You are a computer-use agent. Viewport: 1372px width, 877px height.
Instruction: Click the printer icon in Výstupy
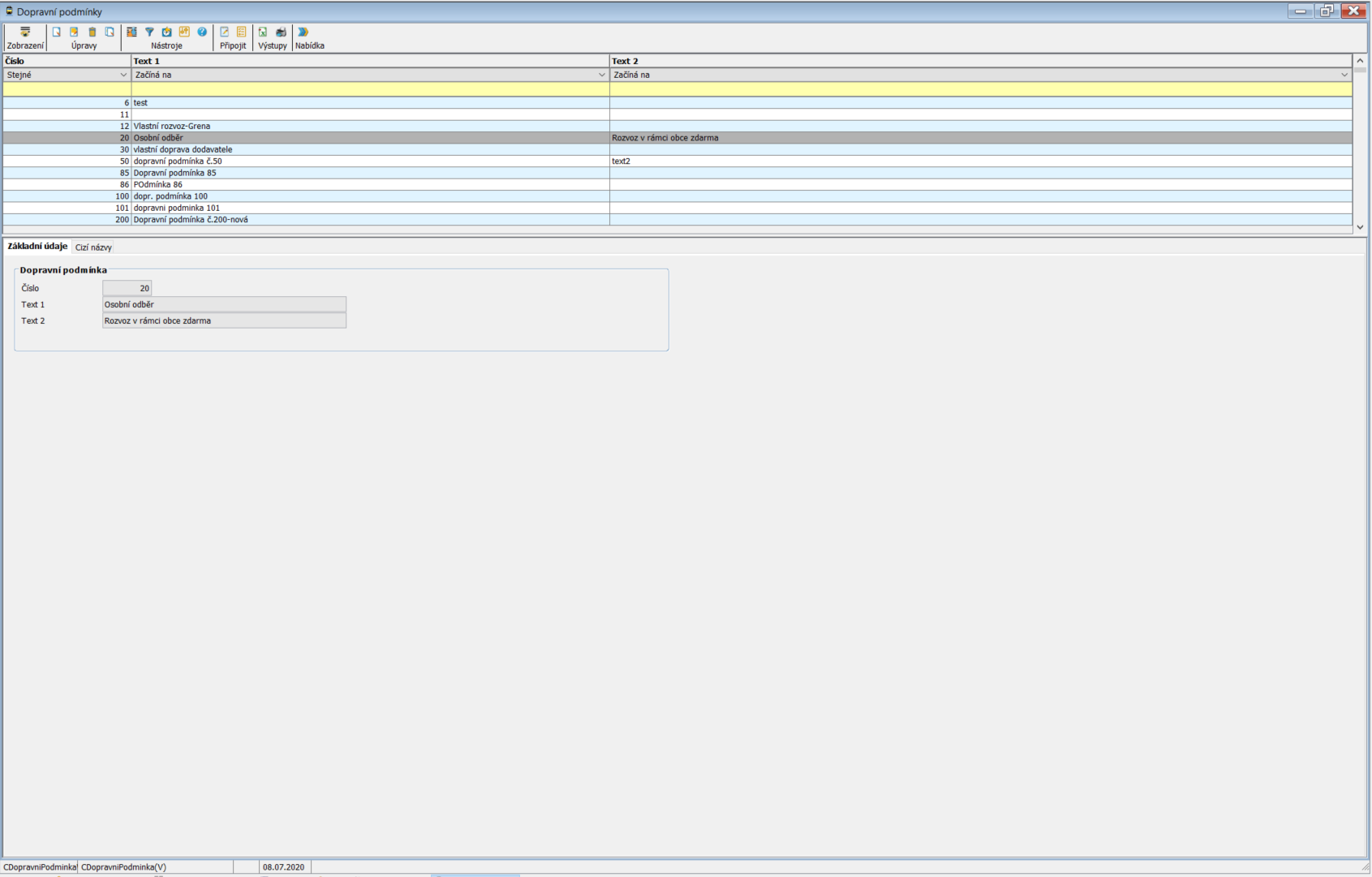coord(281,32)
